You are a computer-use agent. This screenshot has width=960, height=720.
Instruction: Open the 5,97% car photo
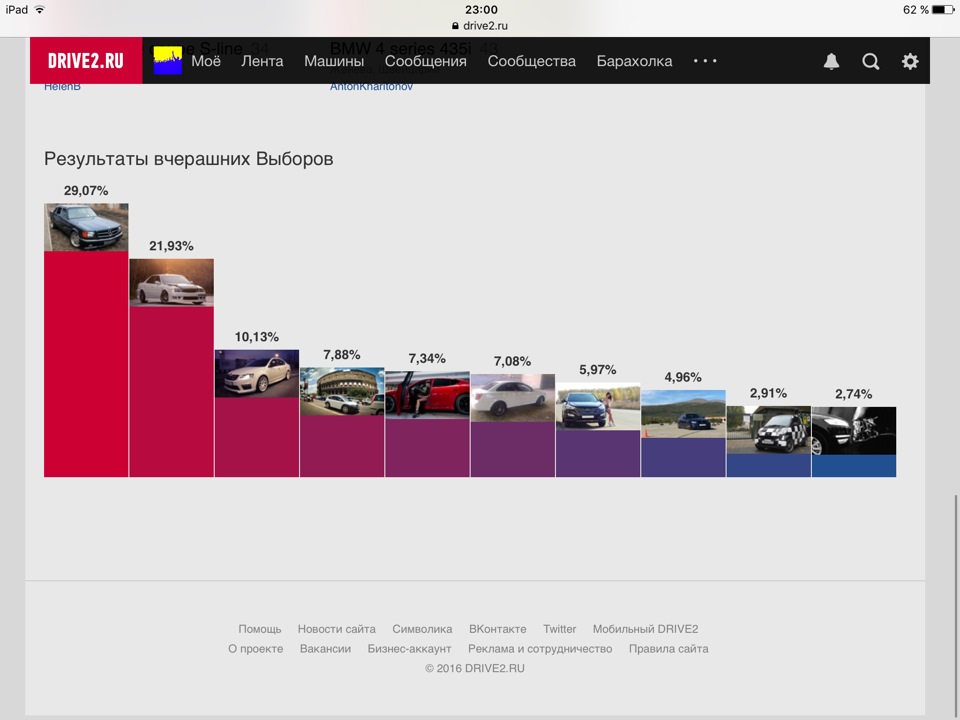[598, 407]
